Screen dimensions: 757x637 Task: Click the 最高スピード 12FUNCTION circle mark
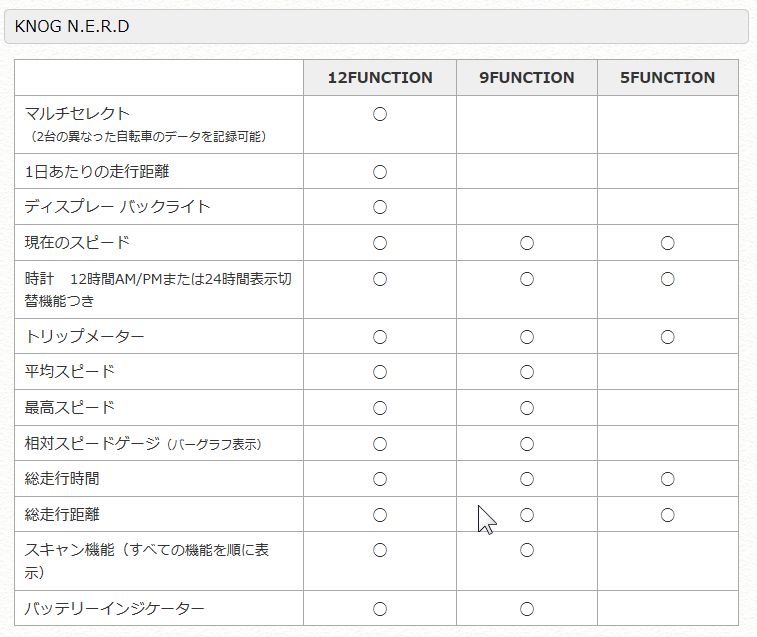tap(380, 408)
